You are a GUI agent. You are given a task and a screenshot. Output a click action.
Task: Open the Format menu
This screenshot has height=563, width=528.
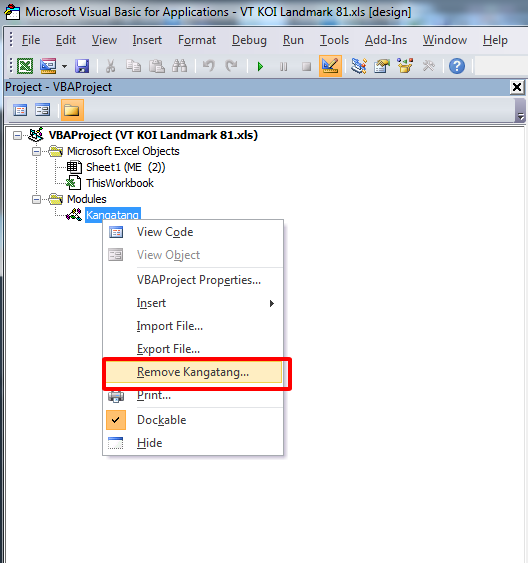click(x=197, y=40)
